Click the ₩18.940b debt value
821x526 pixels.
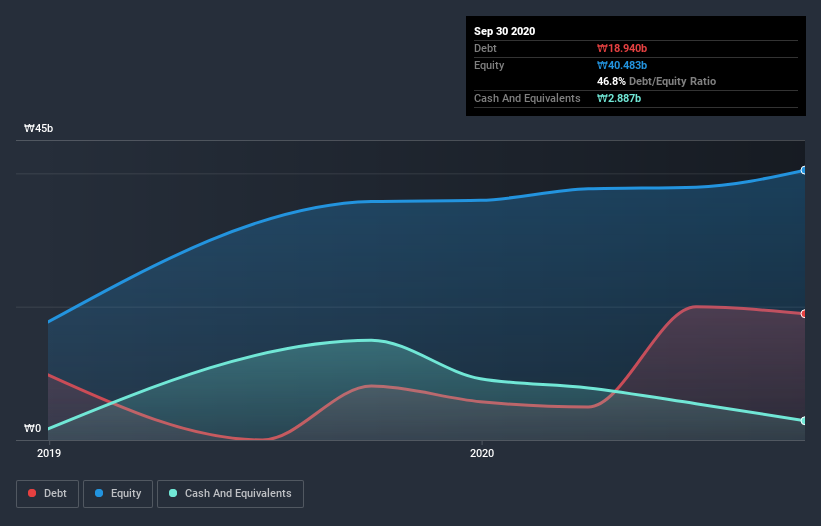click(622, 48)
